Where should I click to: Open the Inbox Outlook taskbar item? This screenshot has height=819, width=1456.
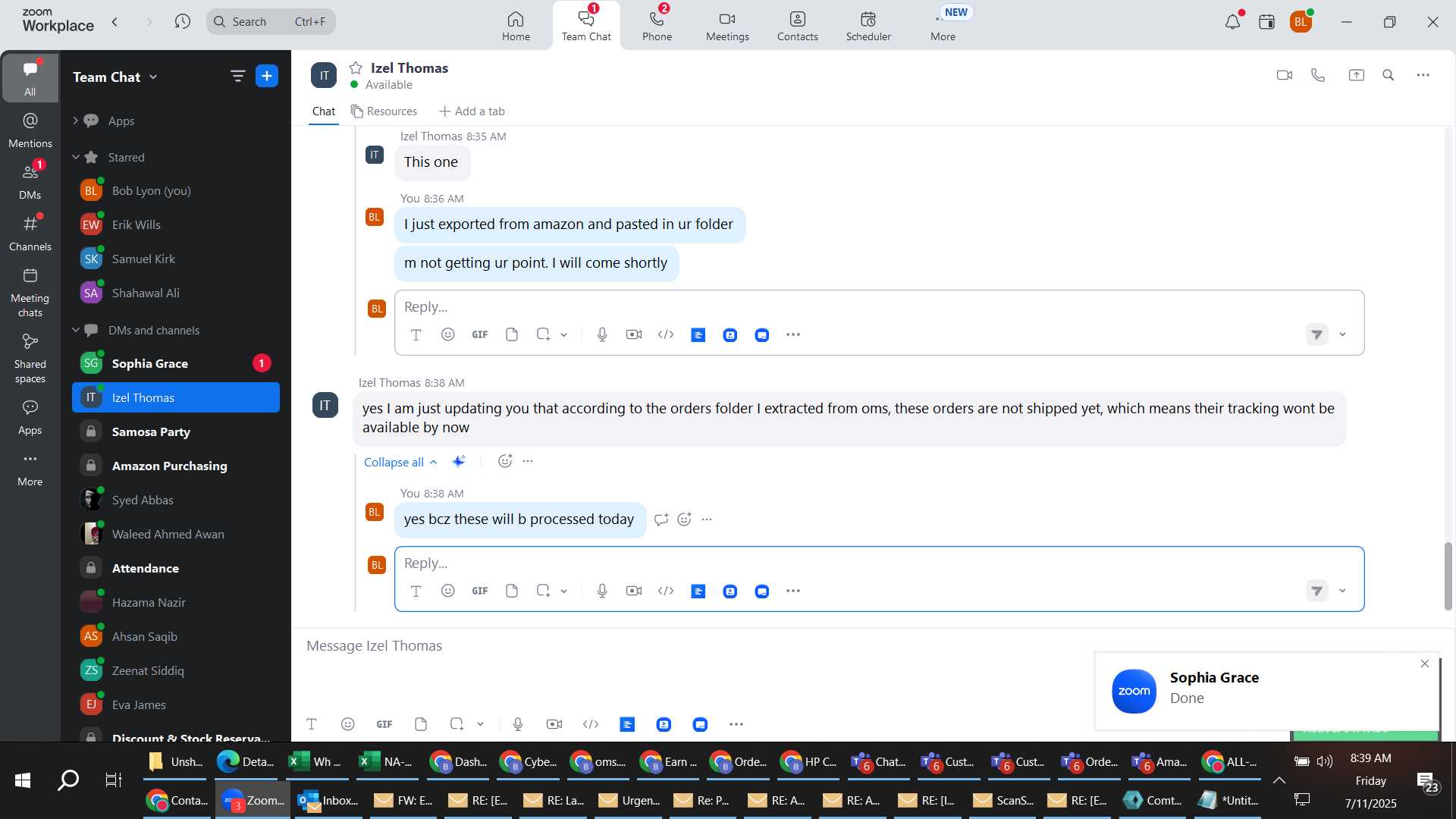point(328,800)
